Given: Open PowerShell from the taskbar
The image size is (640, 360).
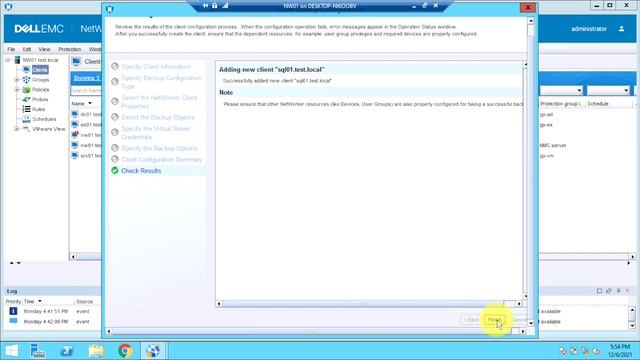Looking at the screenshot, I should (67, 351).
